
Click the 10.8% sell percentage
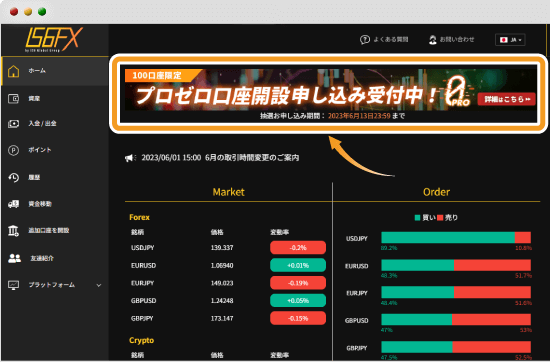point(523,248)
